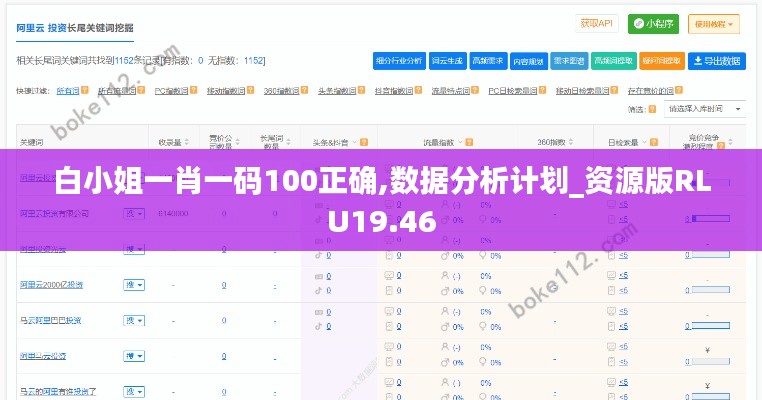Open help icon beside PC指数词 filter
762x400 pixels.
(193, 90)
